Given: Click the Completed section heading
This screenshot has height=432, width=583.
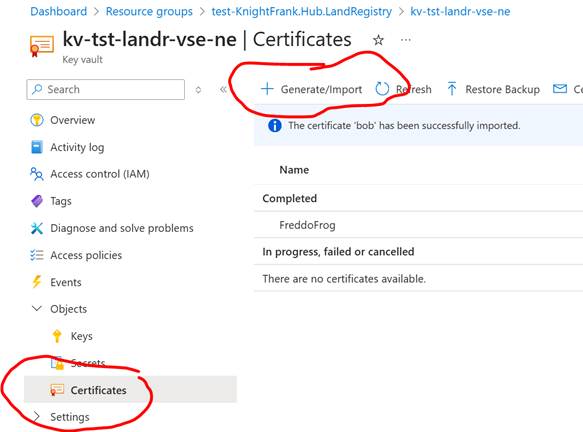Looking at the screenshot, I should [290, 198].
